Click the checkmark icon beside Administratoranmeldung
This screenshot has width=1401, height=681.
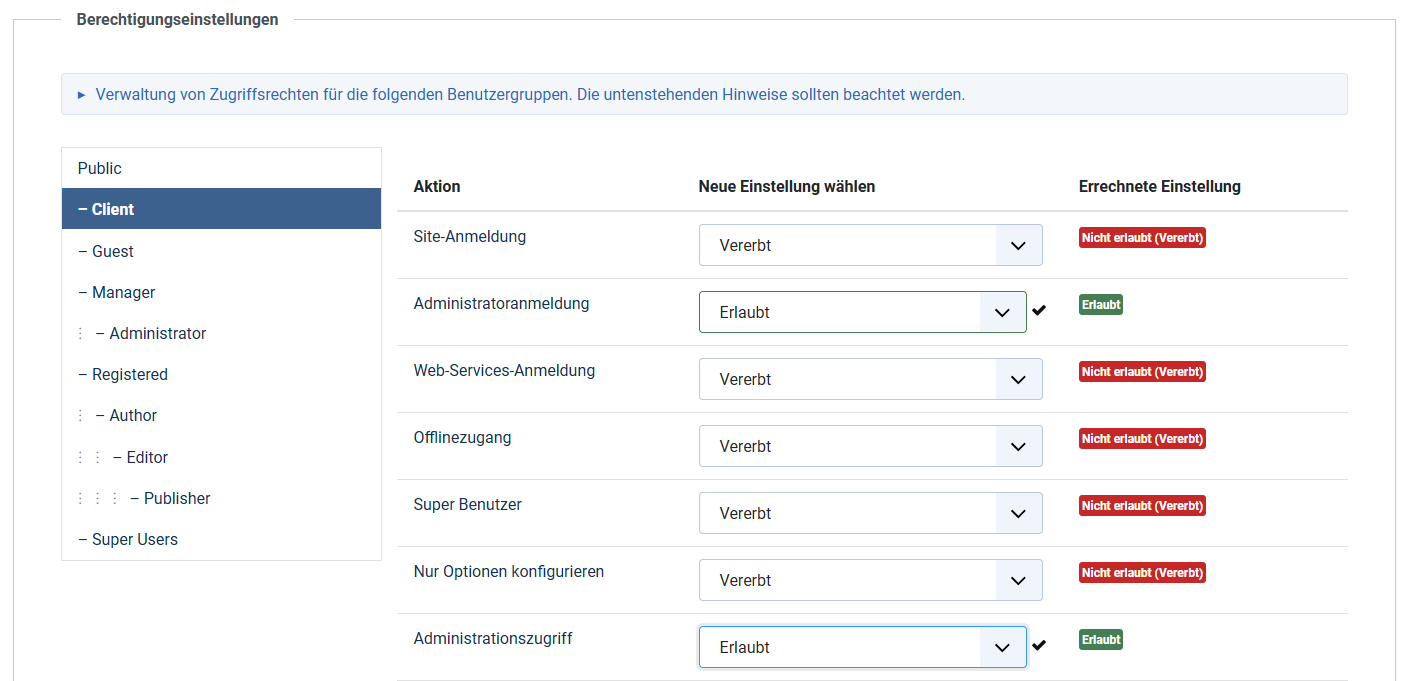coord(1039,310)
